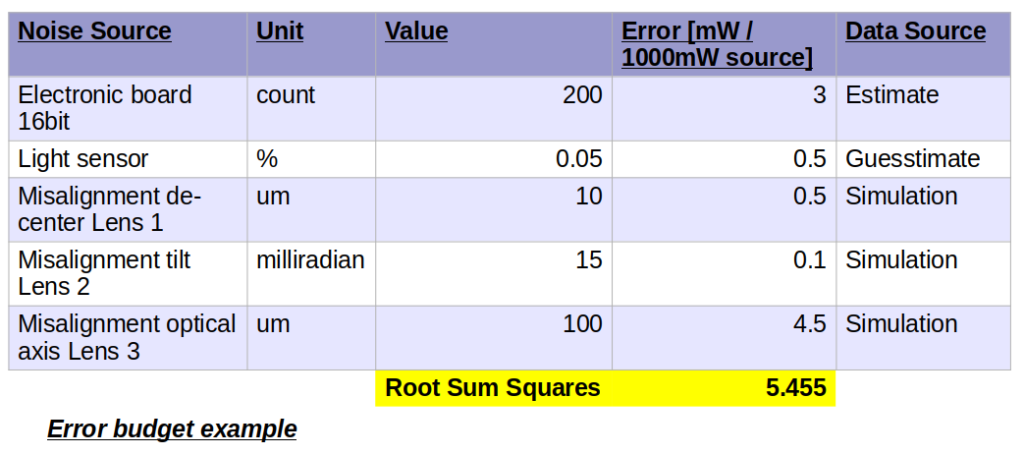Viewport: 1024px width, 455px height.
Task: Select the 'milliradian' unit cell
Action: [312, 274]
